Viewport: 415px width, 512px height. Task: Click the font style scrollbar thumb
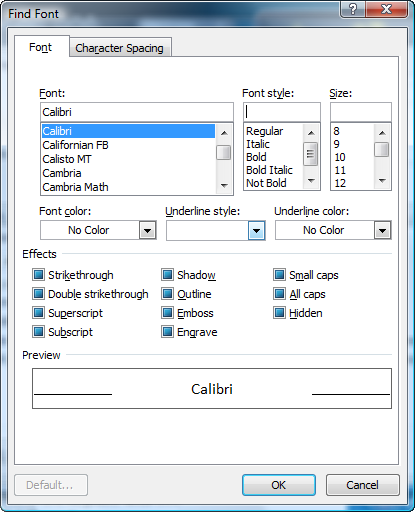311,154
